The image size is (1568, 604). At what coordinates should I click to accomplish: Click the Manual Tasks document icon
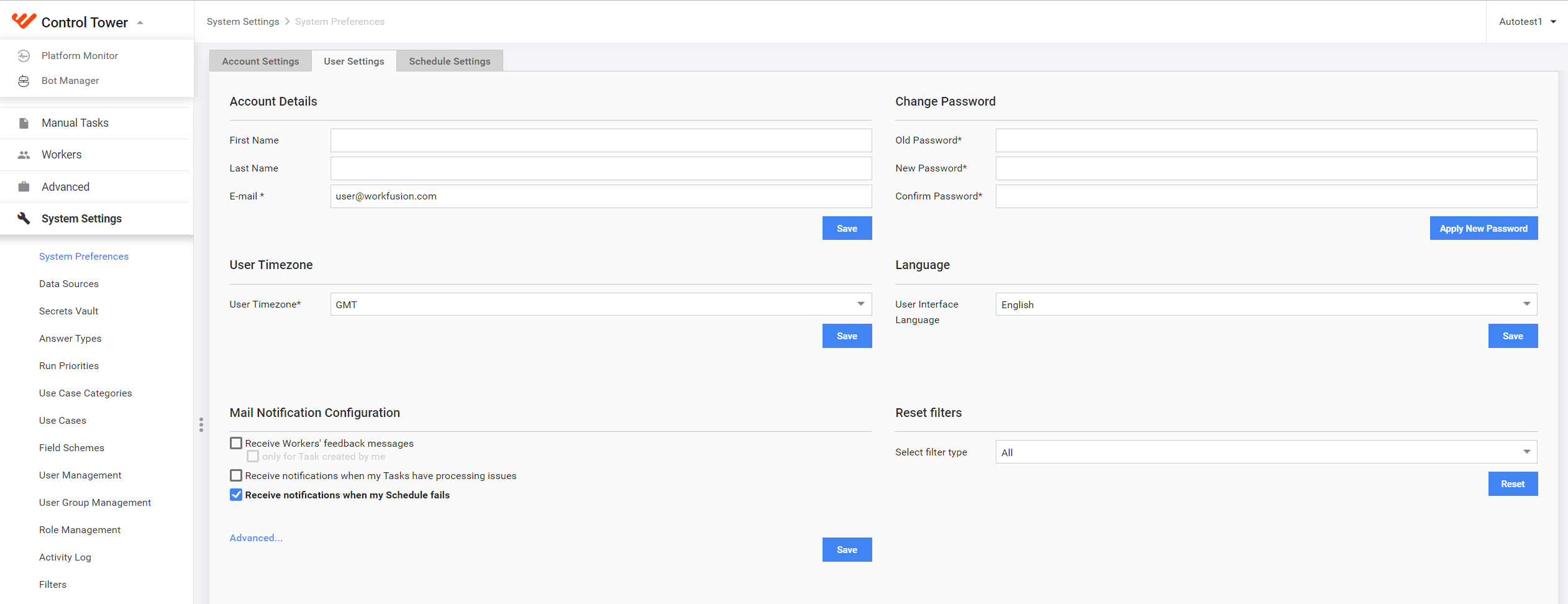point(24,123)
